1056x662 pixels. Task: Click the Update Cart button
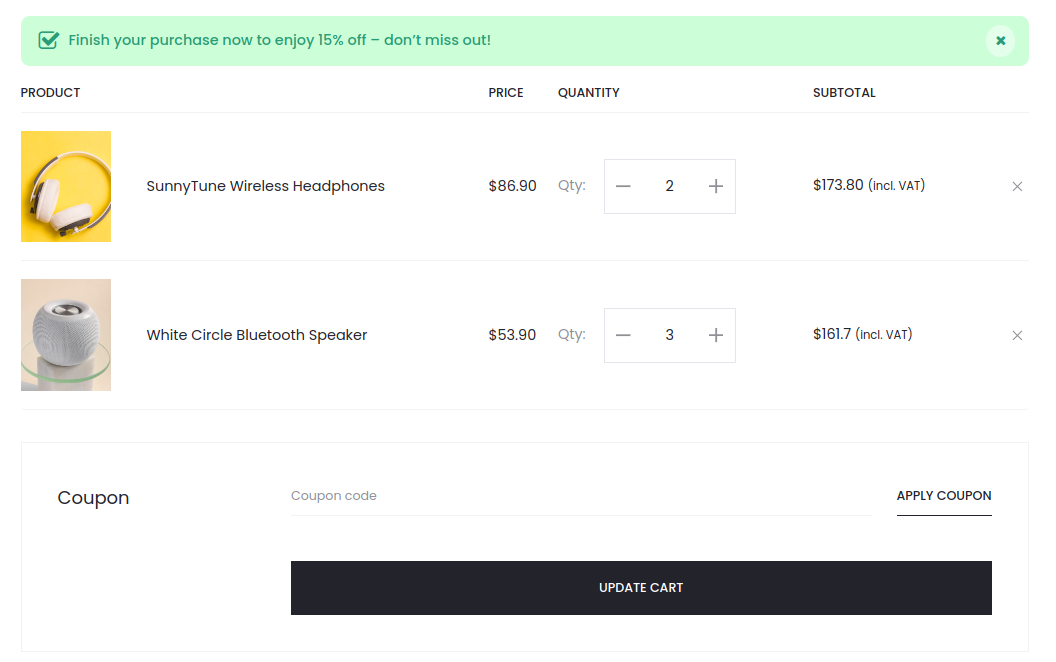641,588
